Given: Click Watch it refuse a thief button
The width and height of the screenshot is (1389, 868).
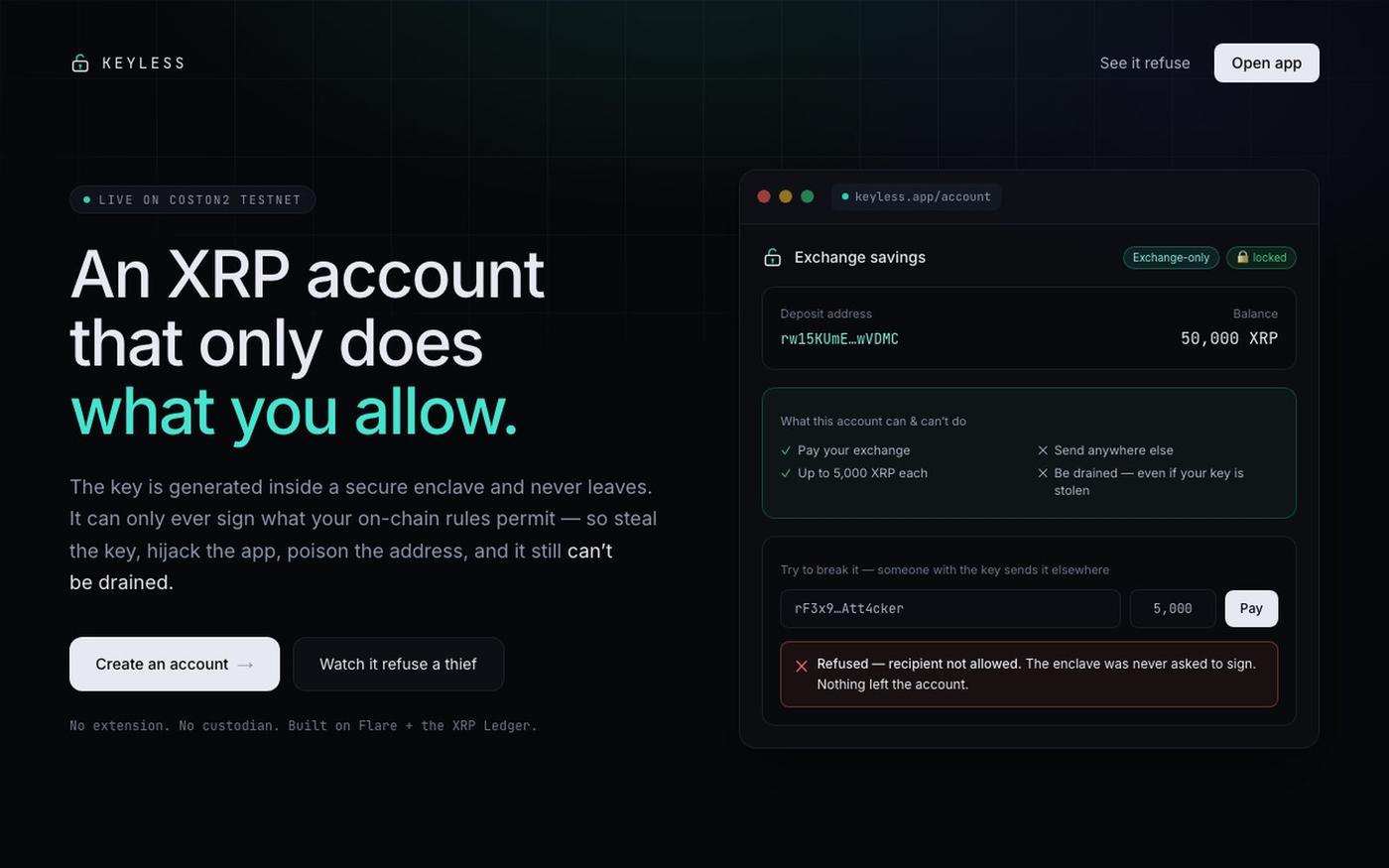Looking at the screenshot, I should (x=398, y=664).
